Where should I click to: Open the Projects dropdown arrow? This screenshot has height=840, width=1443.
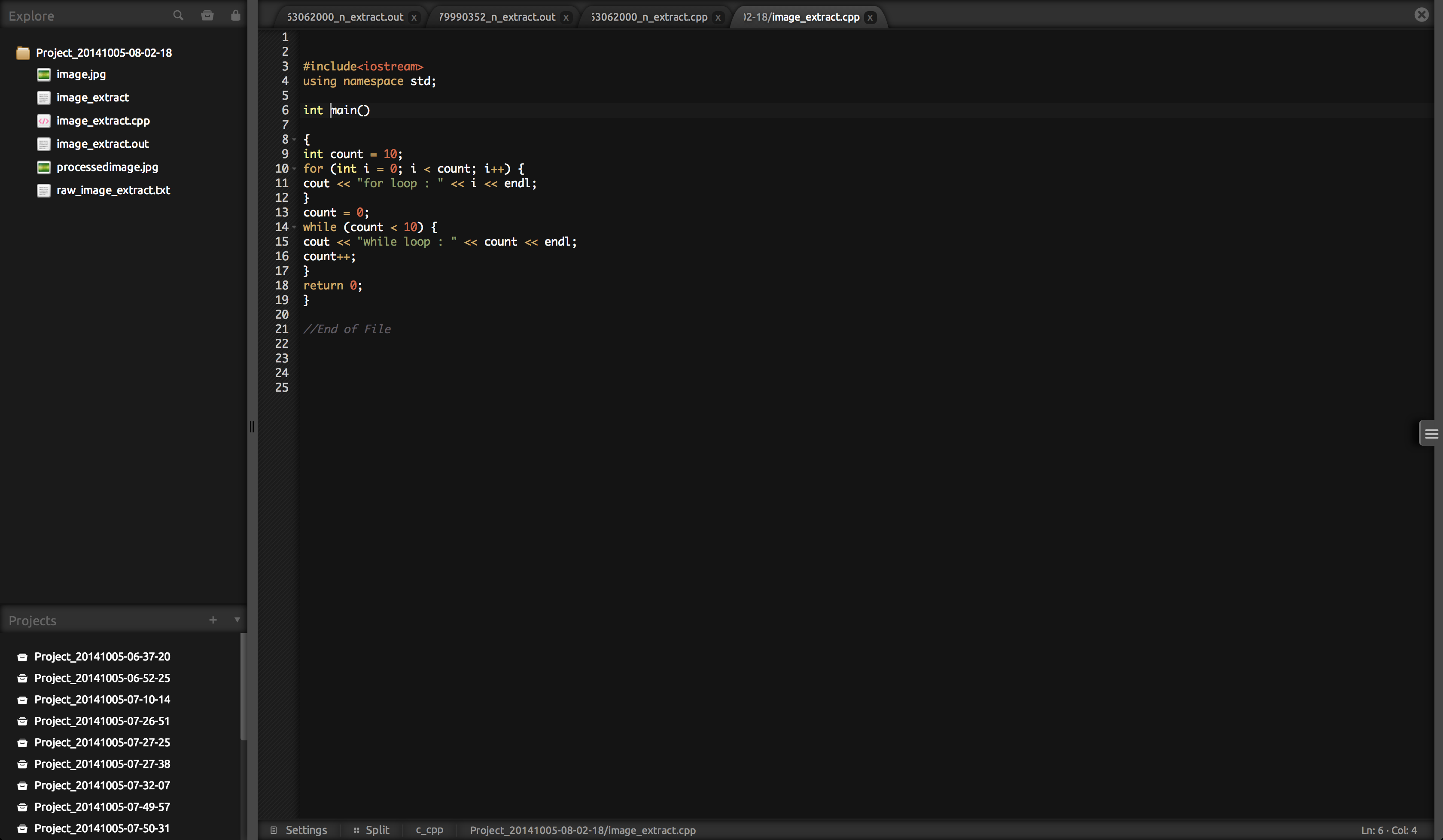237,620
